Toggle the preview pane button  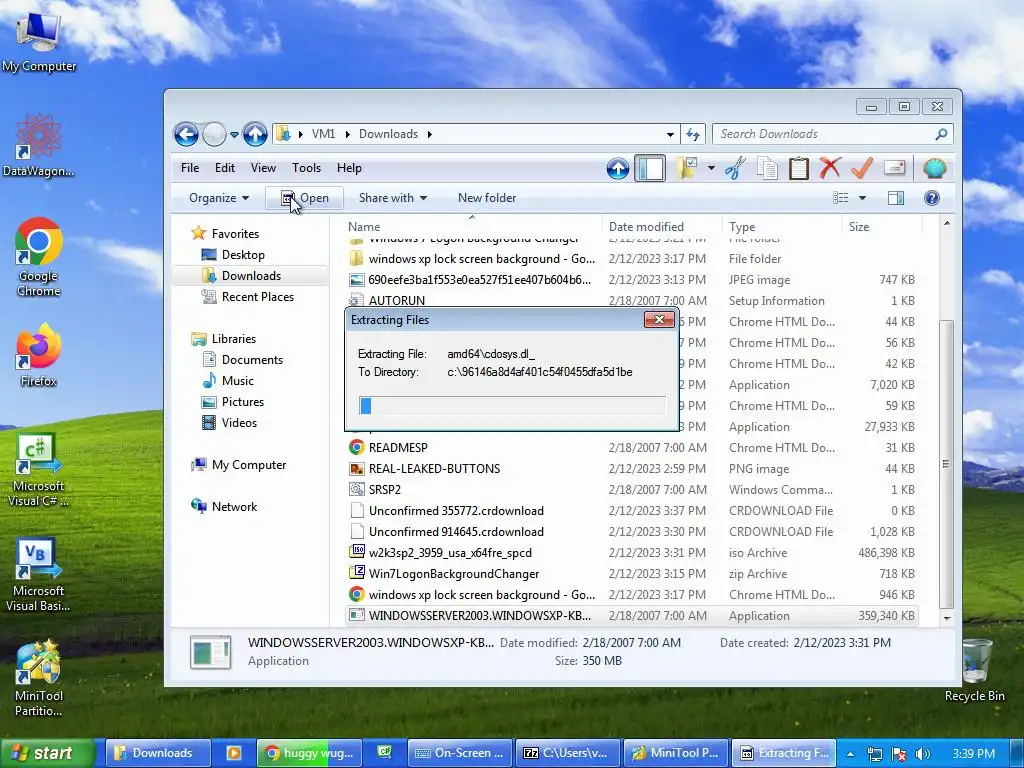pyautogui.click(x=896, y=198)
